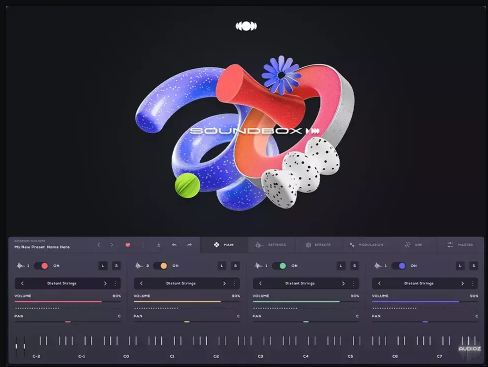488x367 pixels.
Task: Select next sound for red layer with right chevron
Action: (105, 284)
